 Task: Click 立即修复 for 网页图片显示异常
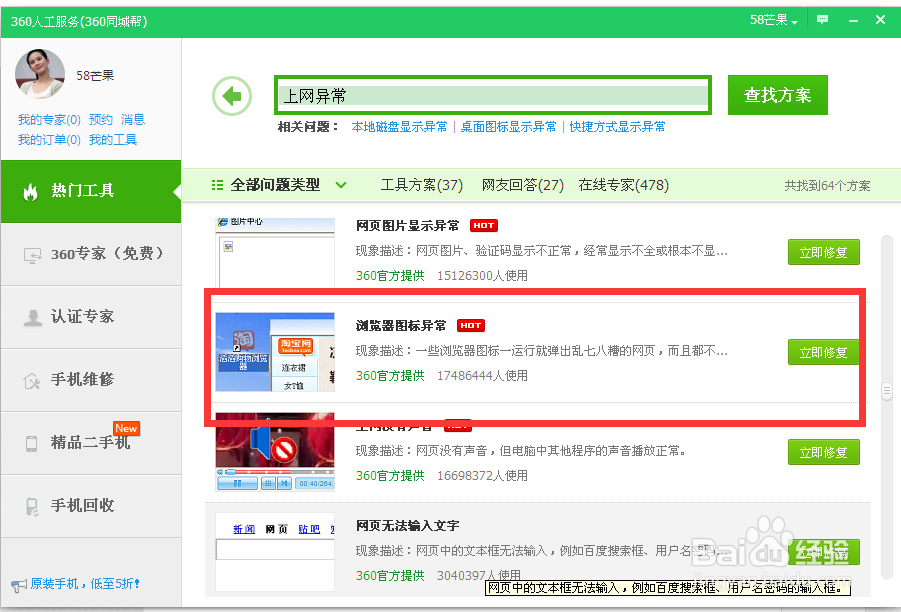click(x=823, y=252)
